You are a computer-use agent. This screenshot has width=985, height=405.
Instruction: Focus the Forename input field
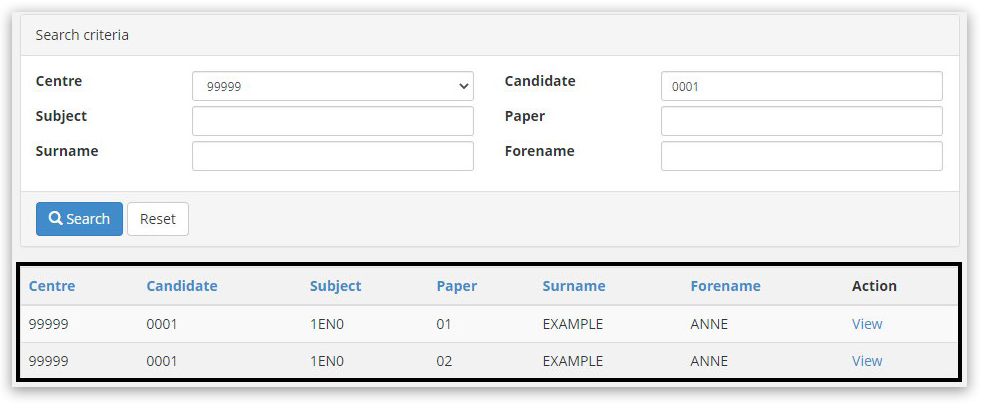point(801,157)
